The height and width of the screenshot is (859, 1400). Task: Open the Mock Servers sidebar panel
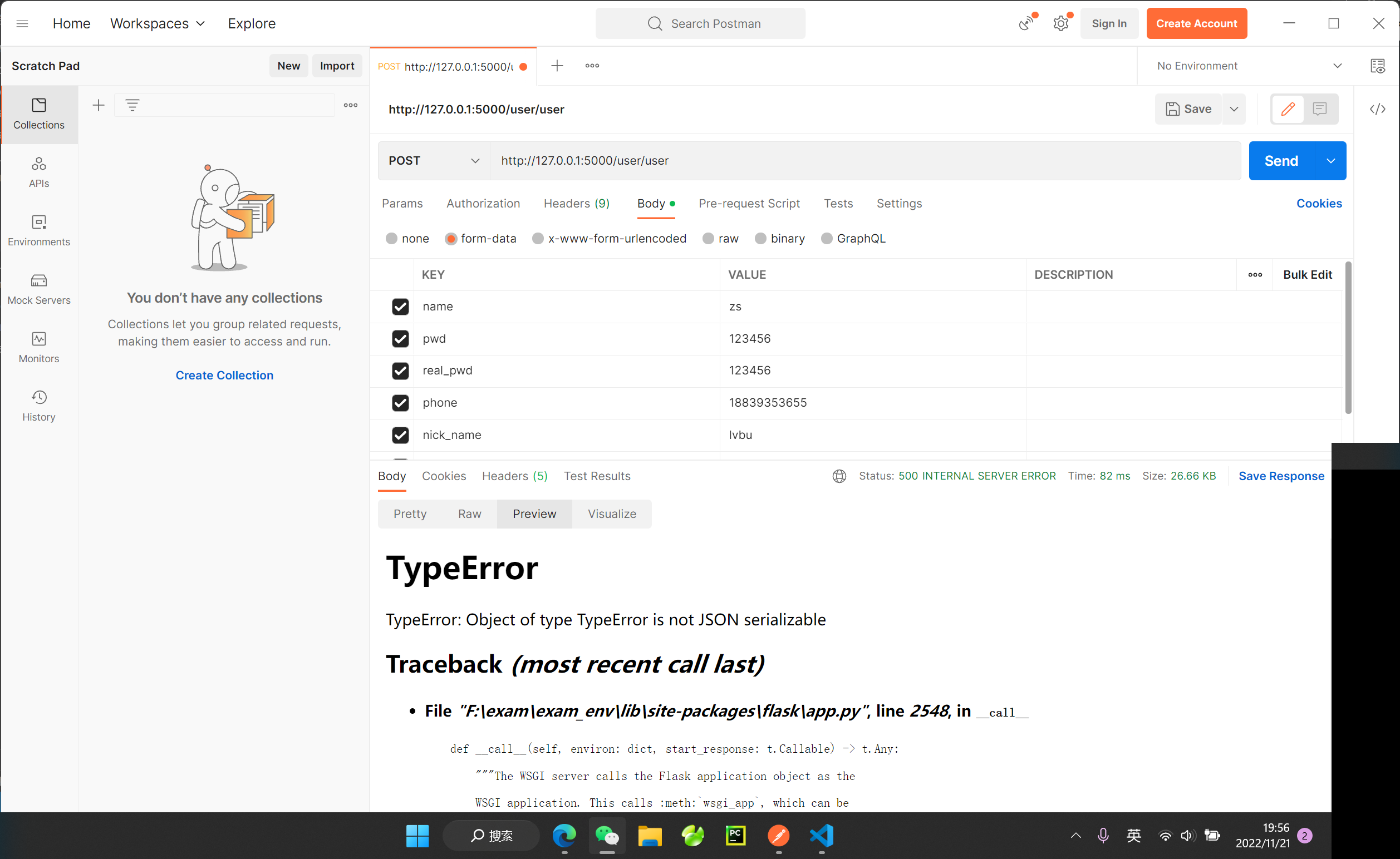tap(38, 289)
